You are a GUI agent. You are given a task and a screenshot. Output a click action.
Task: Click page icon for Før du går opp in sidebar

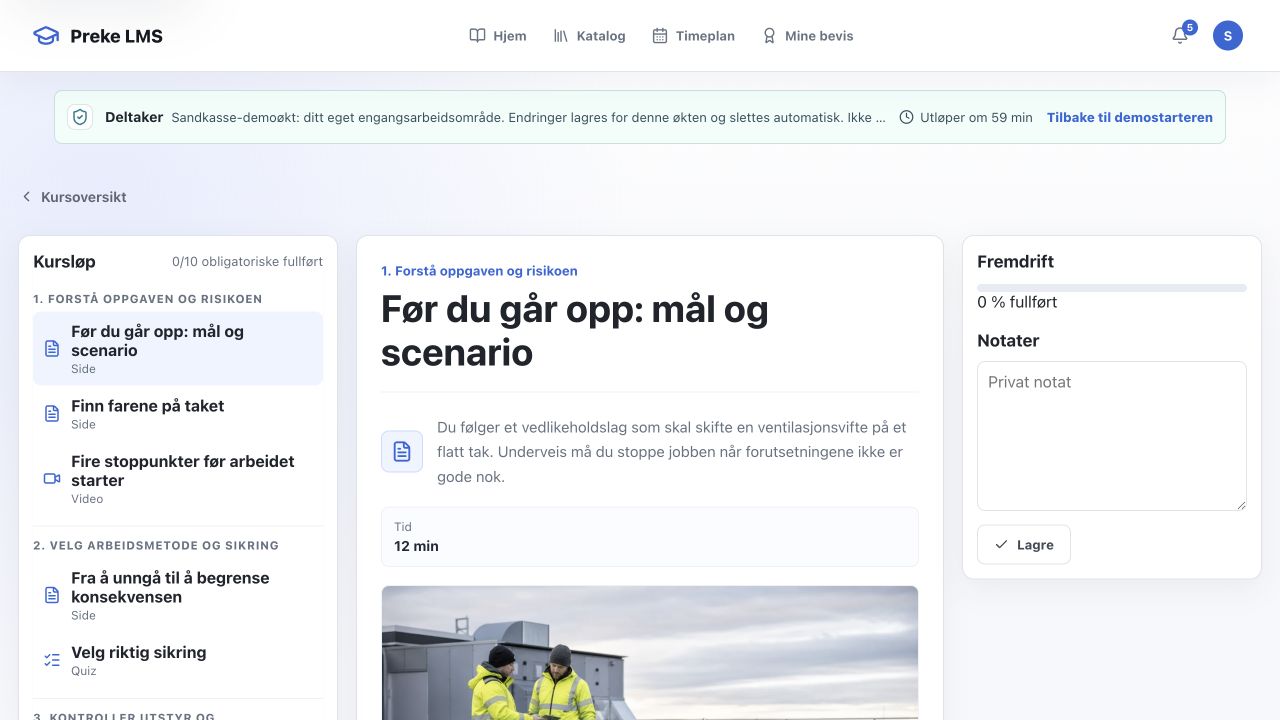(52, 348)
